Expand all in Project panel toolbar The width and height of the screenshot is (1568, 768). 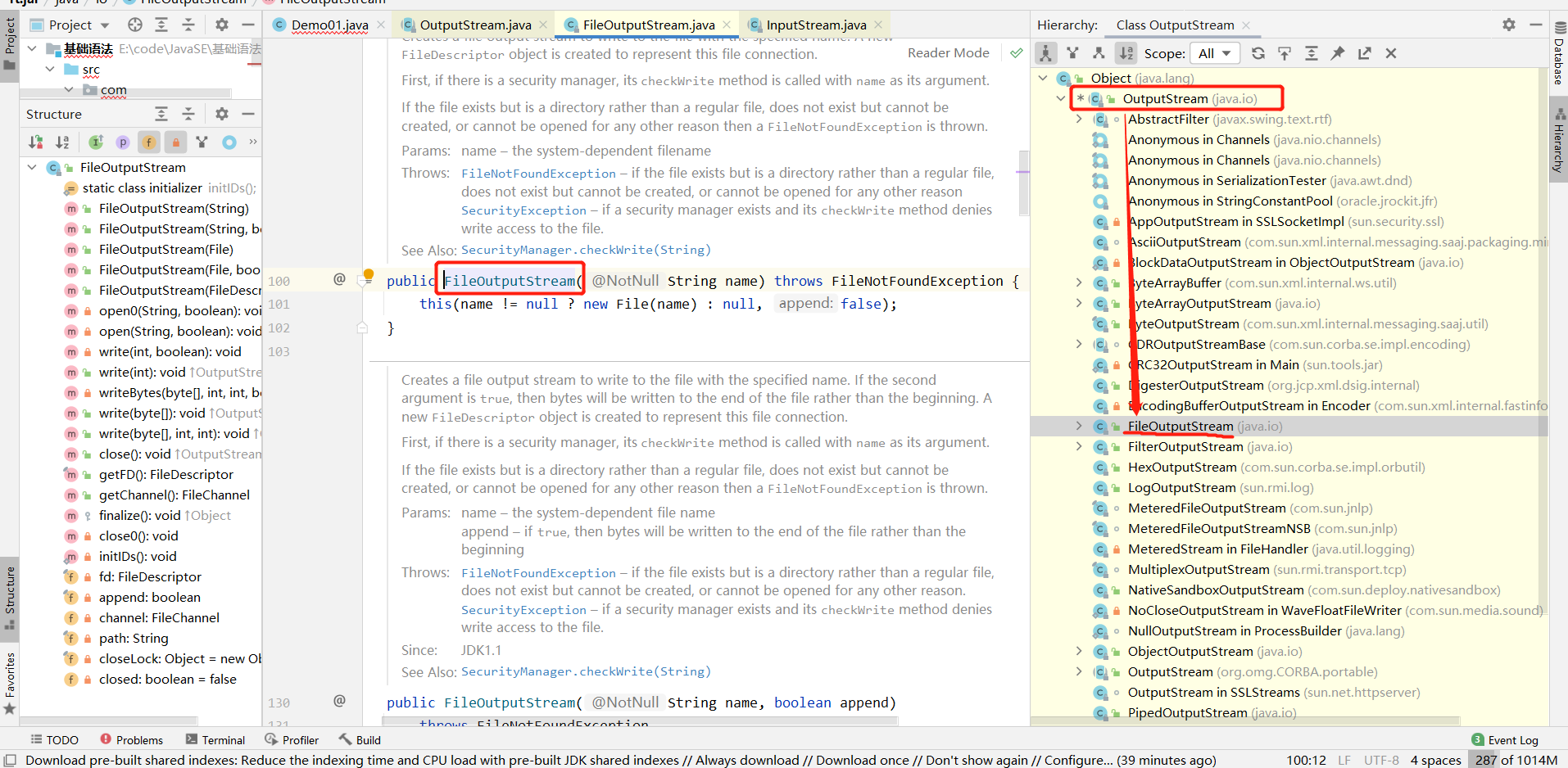point(161,25)
